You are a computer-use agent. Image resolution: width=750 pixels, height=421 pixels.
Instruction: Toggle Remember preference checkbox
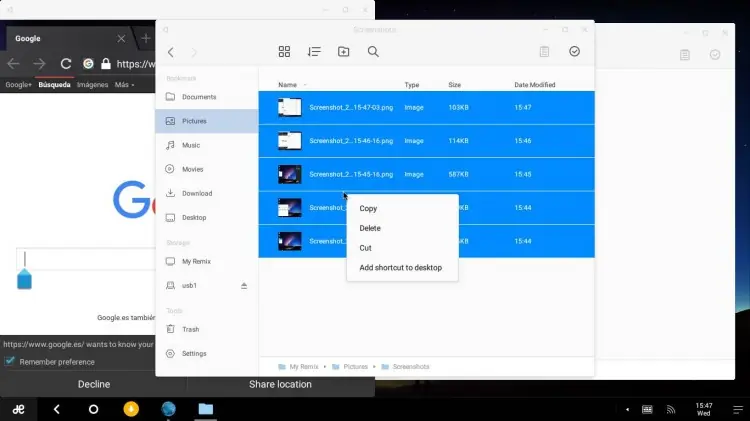10,361
